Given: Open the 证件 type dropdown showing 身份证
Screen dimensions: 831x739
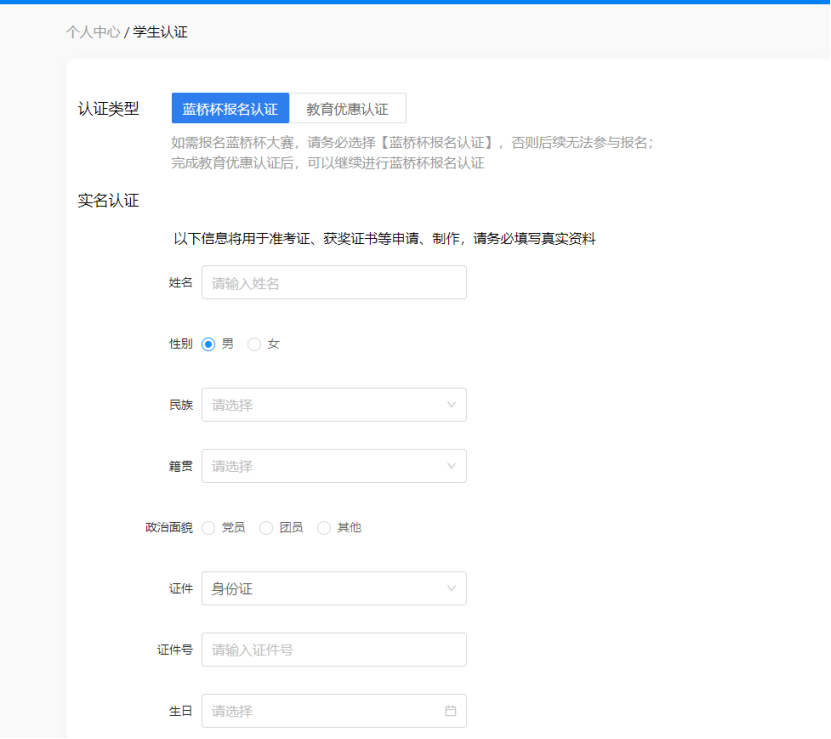Looking at the screenshot, I should 334,588.
